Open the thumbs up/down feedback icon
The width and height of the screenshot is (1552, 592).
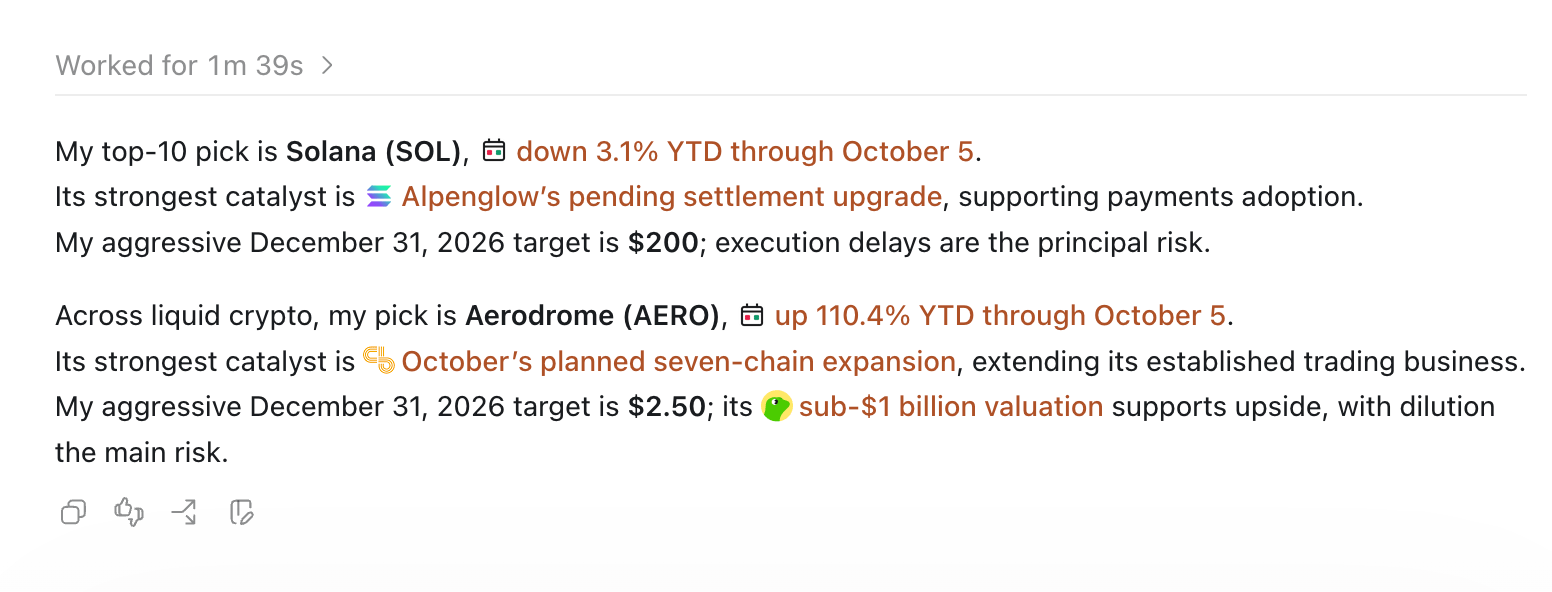click(x=129, y=513)
